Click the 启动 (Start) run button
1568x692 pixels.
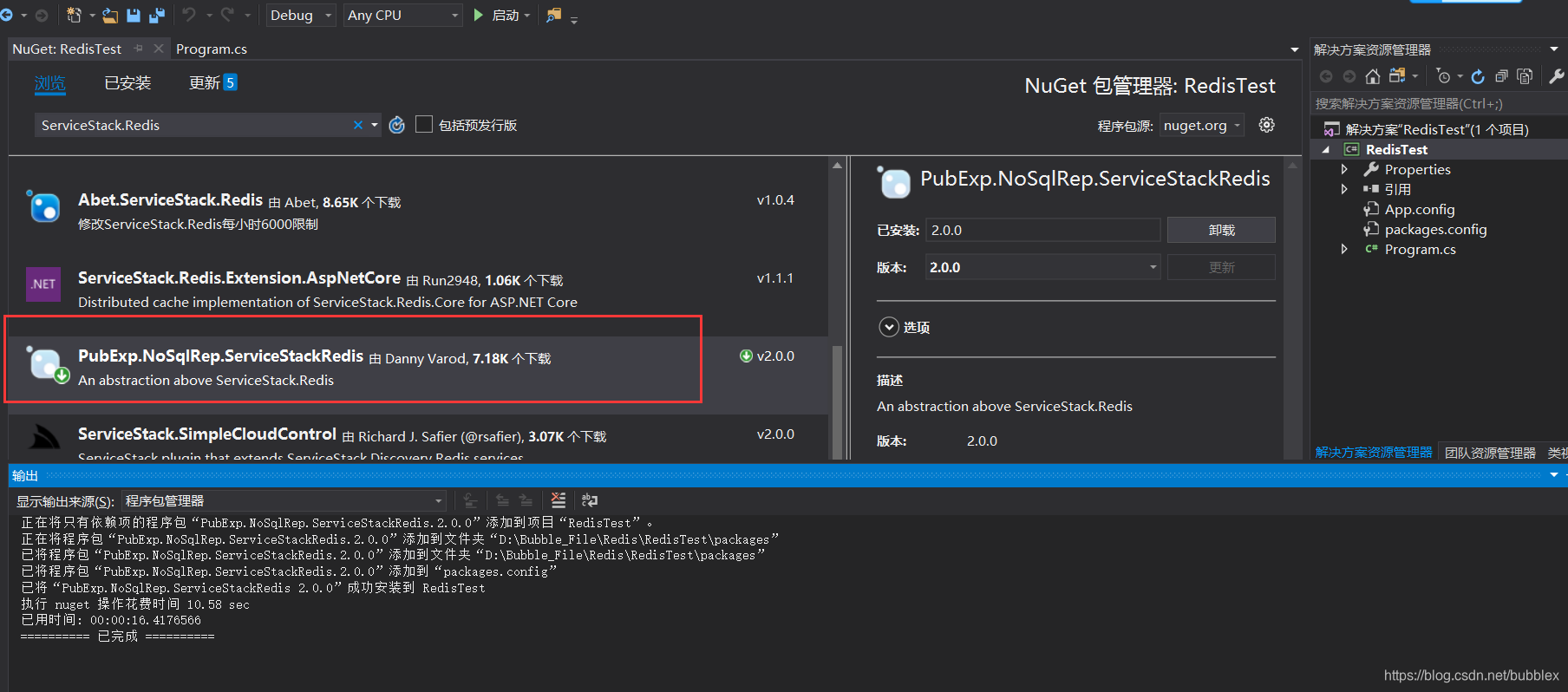point(497,15)
